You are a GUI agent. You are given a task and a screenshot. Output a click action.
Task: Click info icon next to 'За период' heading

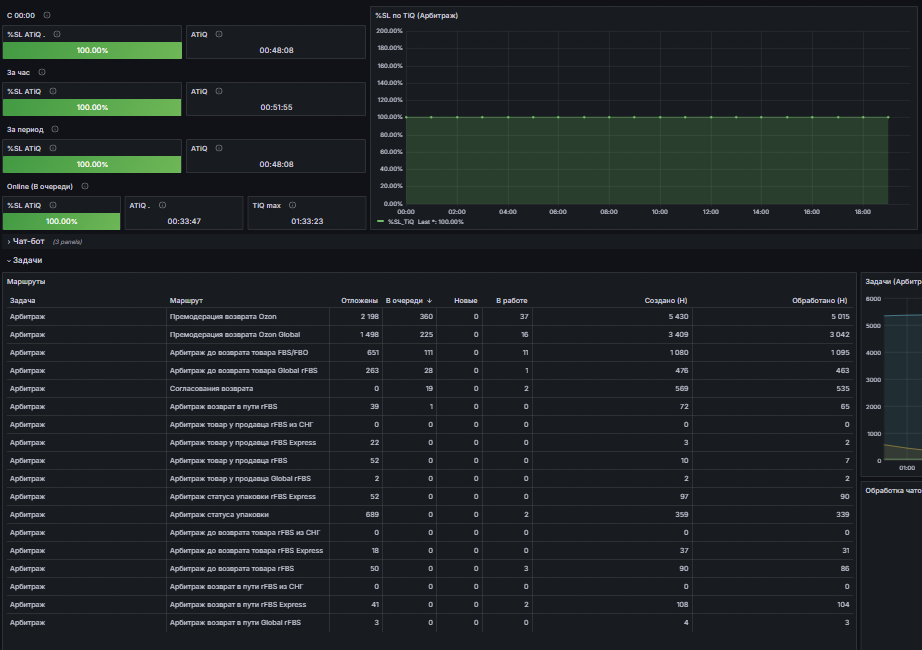(x=55, y=129)
